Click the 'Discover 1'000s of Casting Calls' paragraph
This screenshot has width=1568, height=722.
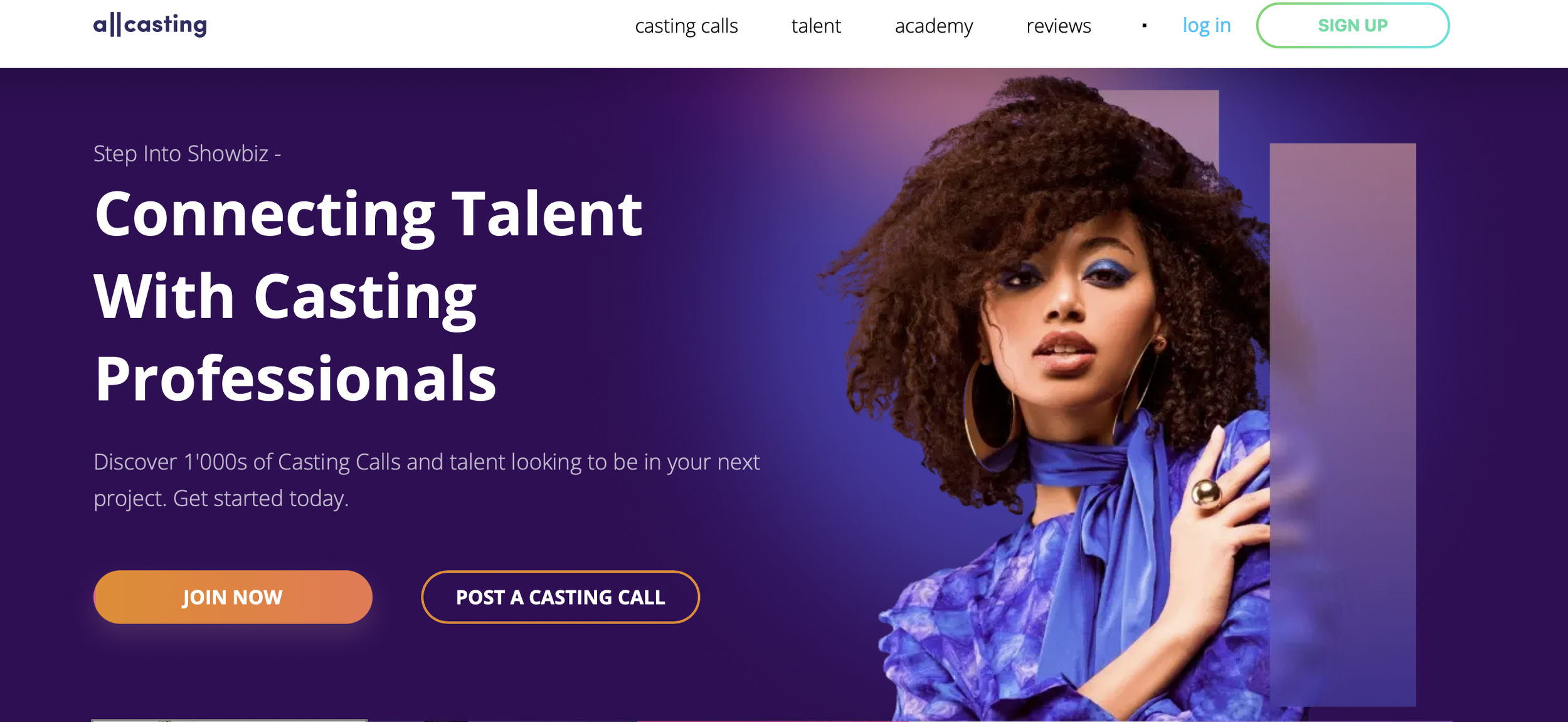(426, 480)
